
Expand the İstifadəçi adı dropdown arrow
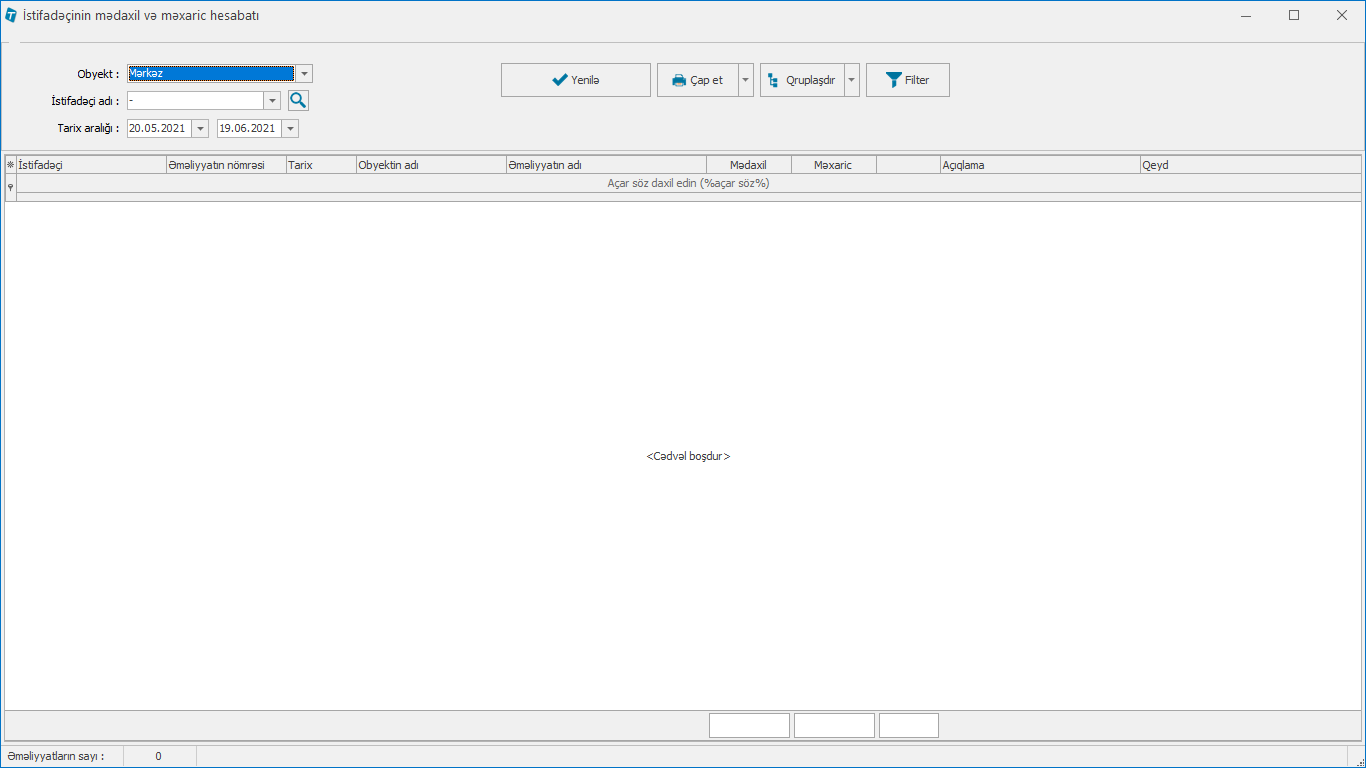pos(272,101)
